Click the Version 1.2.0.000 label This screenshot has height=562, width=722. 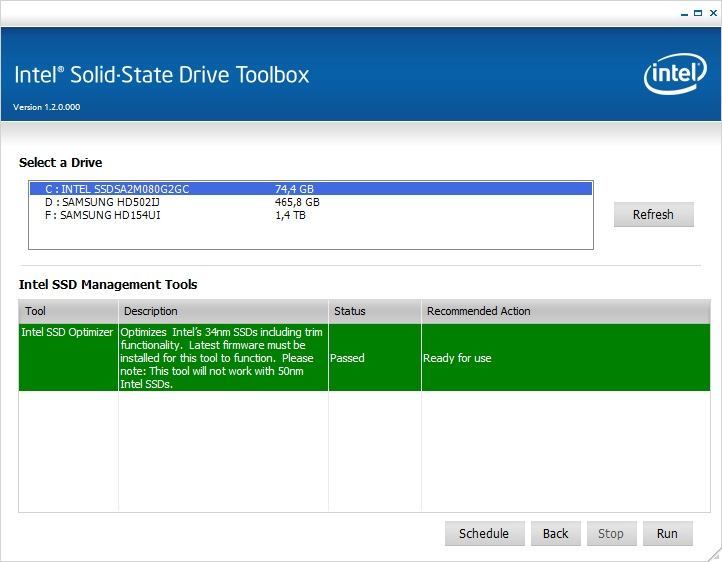[47, 107]
